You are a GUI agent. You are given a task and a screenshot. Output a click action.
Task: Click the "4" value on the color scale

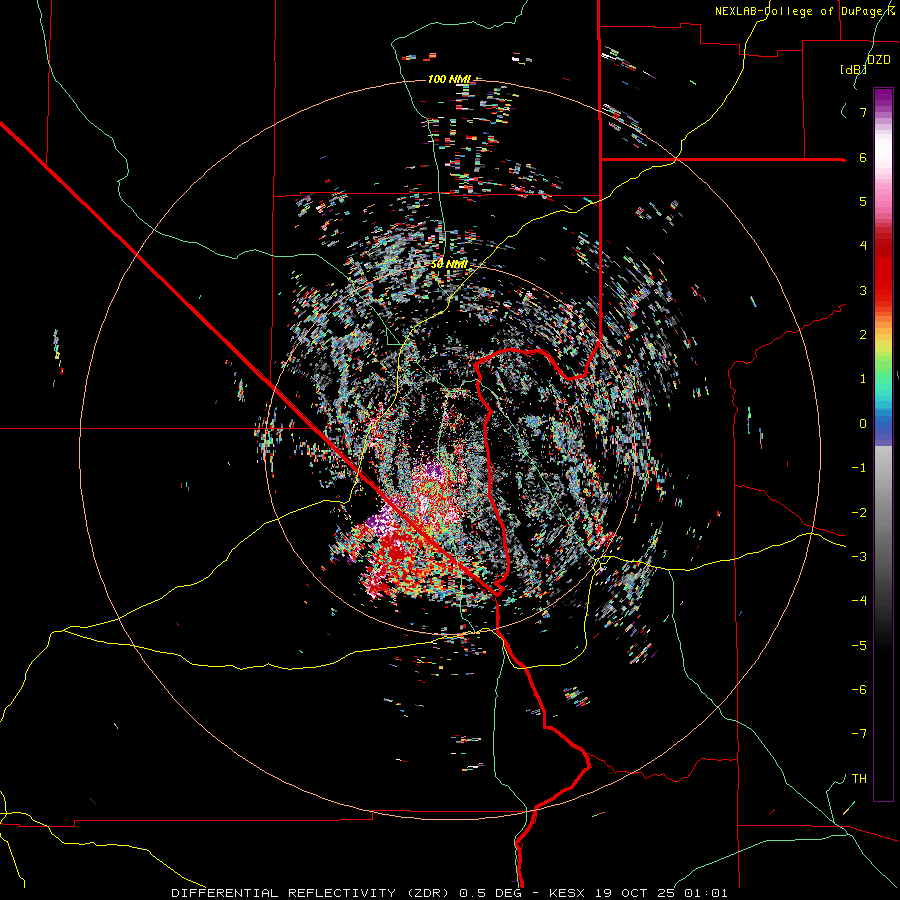coord(863,246)
